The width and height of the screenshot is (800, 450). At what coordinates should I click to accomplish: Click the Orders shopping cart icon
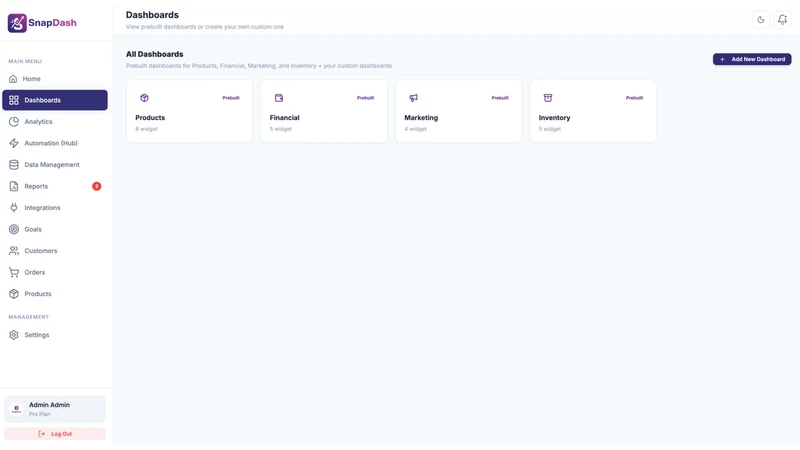(x=14, y=272)
